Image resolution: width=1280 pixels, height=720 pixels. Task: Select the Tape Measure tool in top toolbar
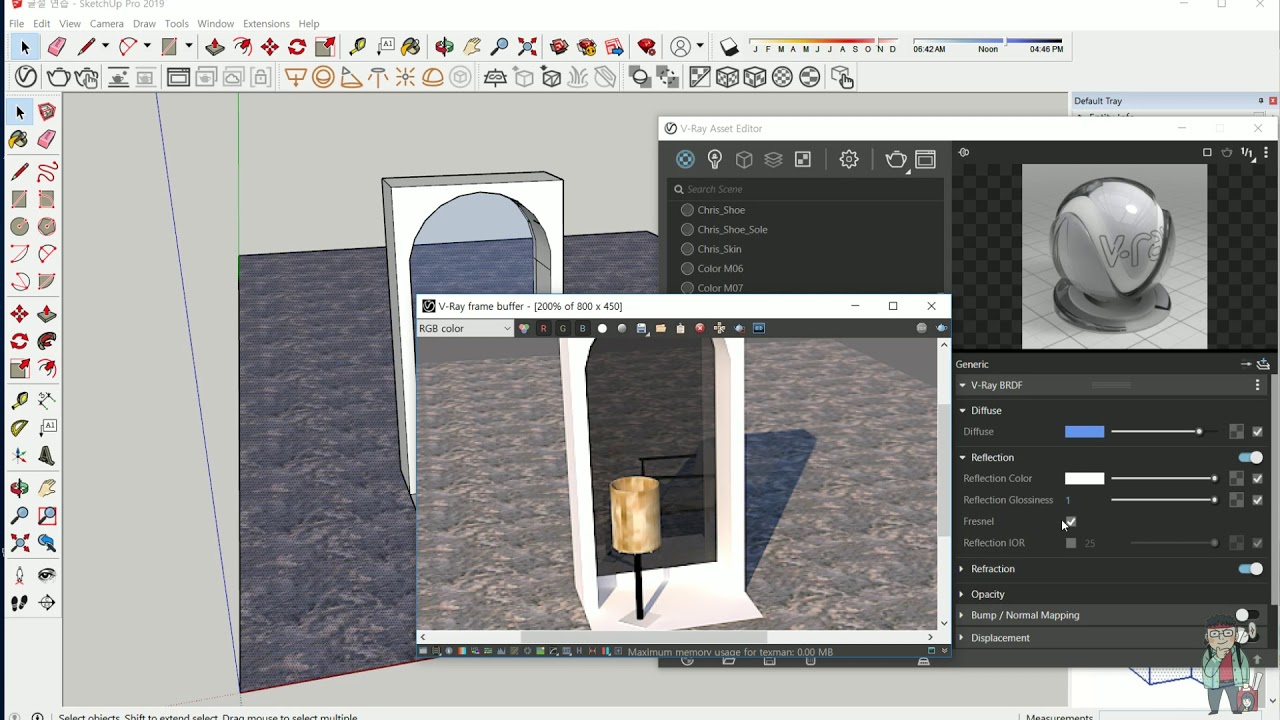click(357, 47)
